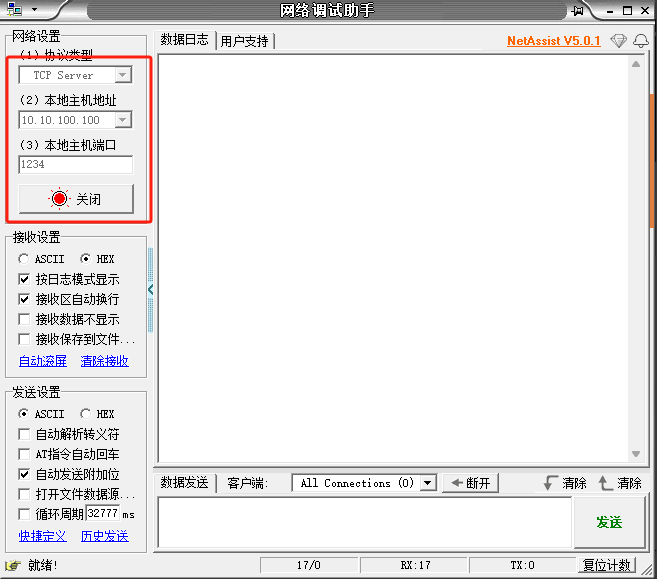Switch to the 用户支持 tab

coord(245,41)
